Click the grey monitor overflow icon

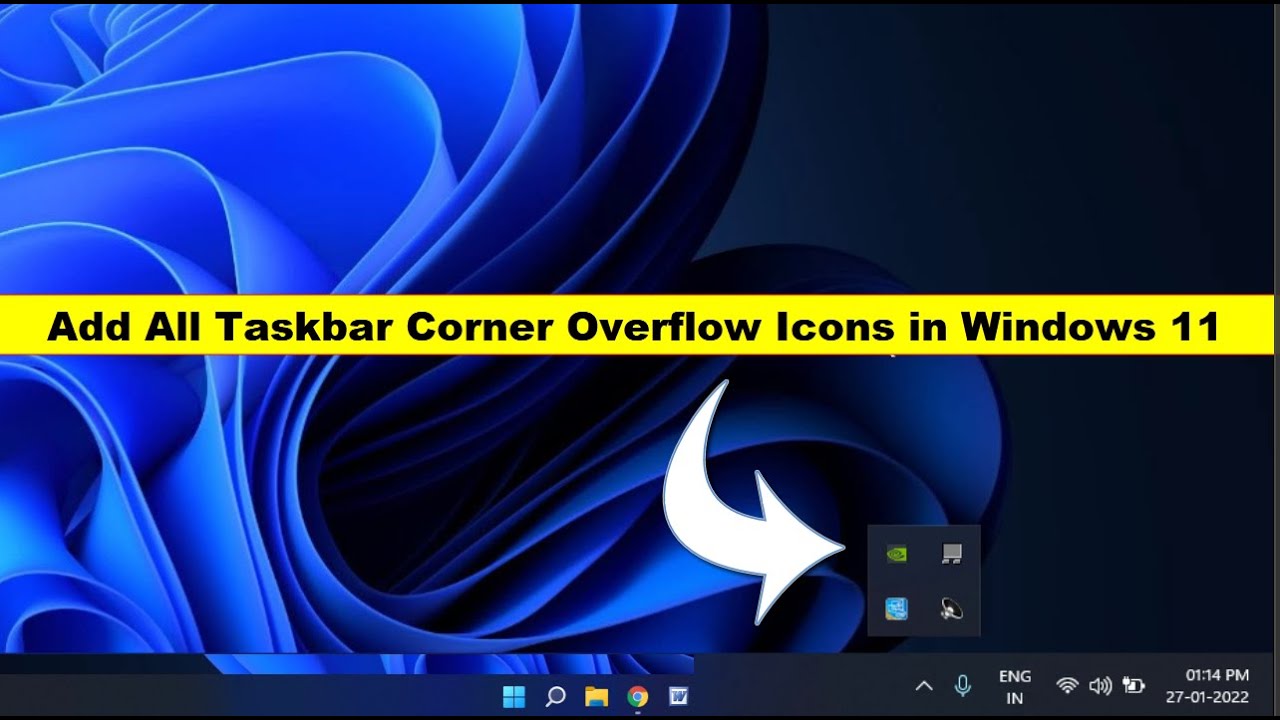click(952, 554)
